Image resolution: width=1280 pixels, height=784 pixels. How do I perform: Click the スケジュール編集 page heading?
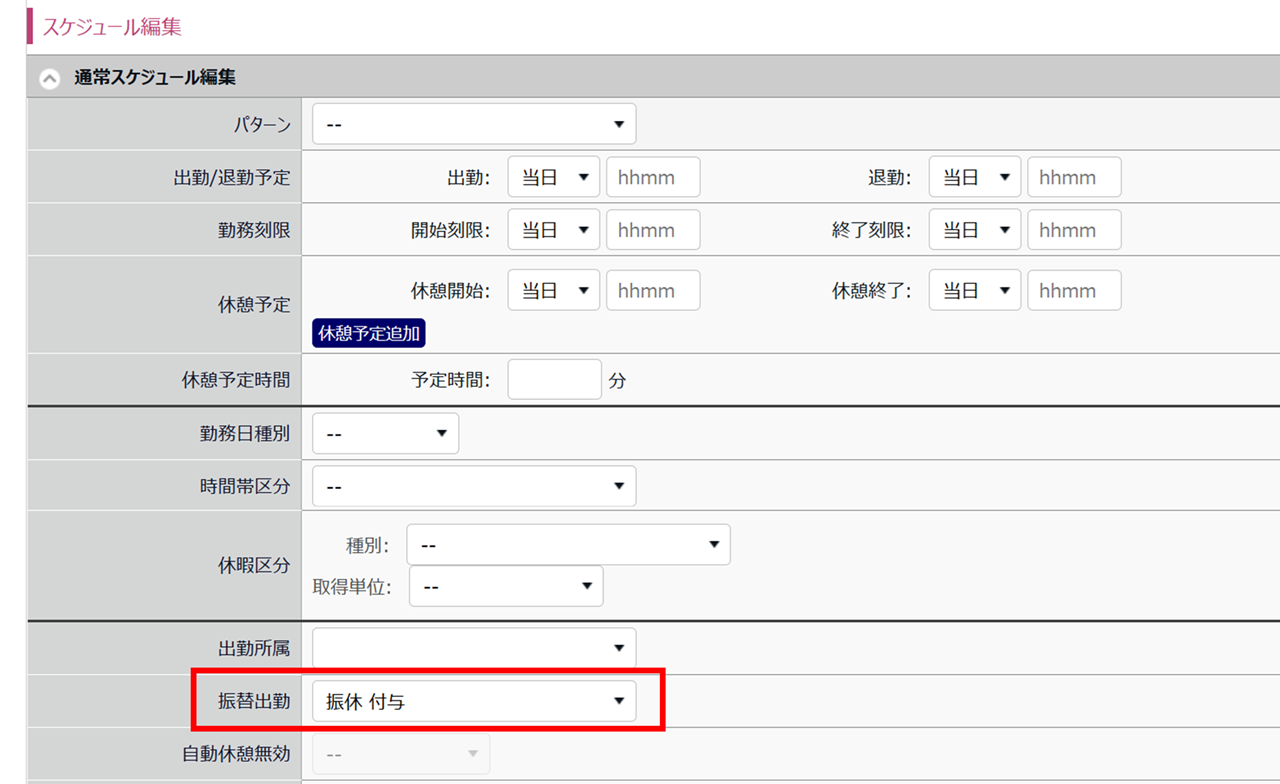point(112,27)
